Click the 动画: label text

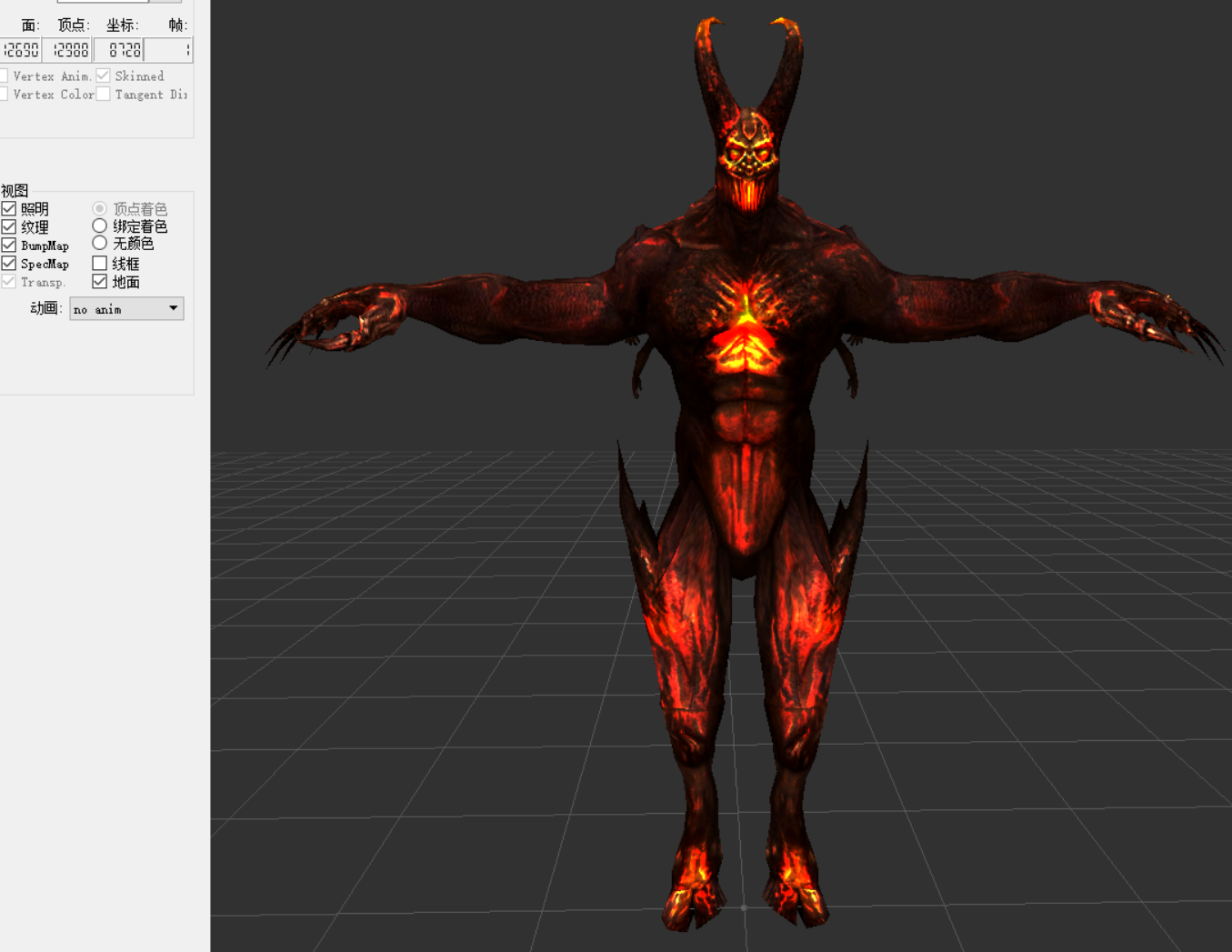[x=46, y=309]
